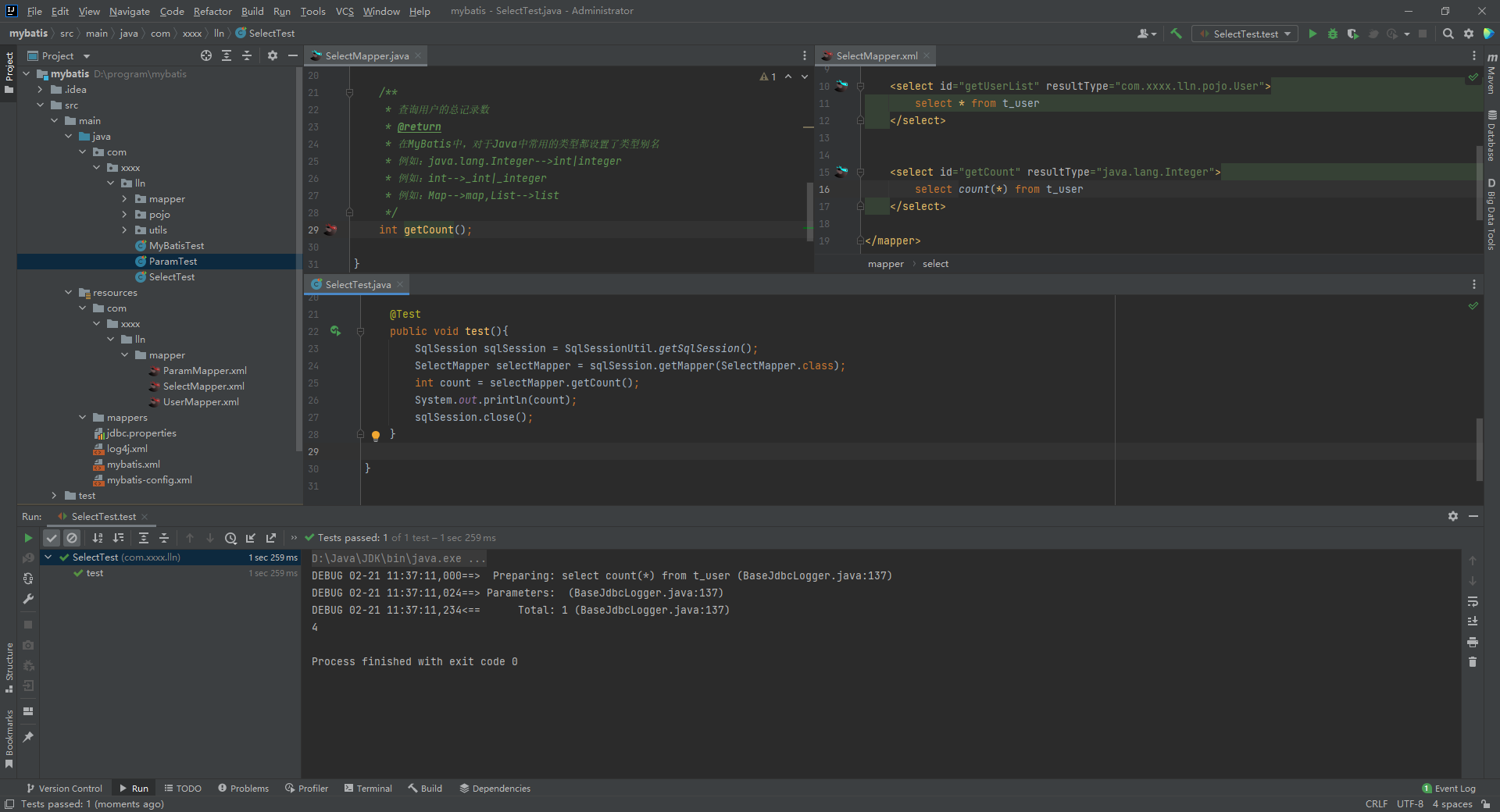Toggle soft-wrap in the console output
Image resolution: width=1500 pixels, height=812 pixels.
pos(1473,601)
